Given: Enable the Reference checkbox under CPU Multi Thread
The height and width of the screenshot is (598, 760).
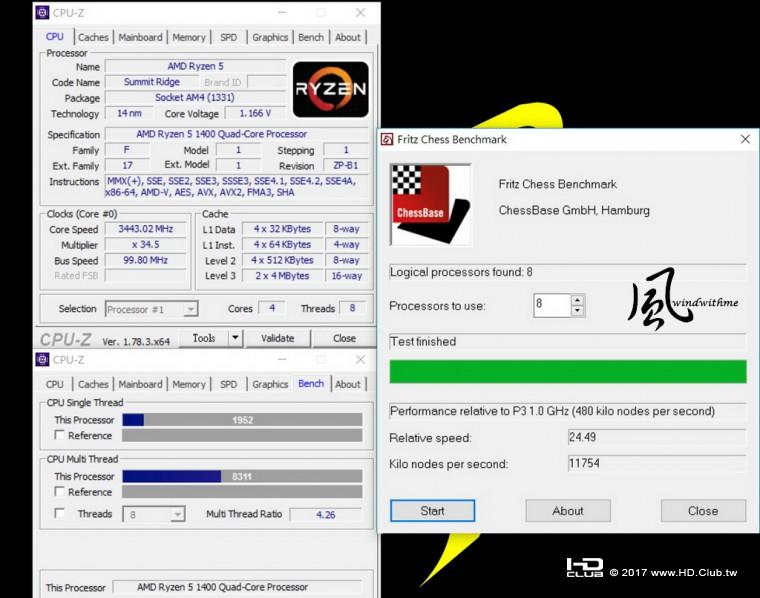Looking at the screenshot, I should pos(59,491).
